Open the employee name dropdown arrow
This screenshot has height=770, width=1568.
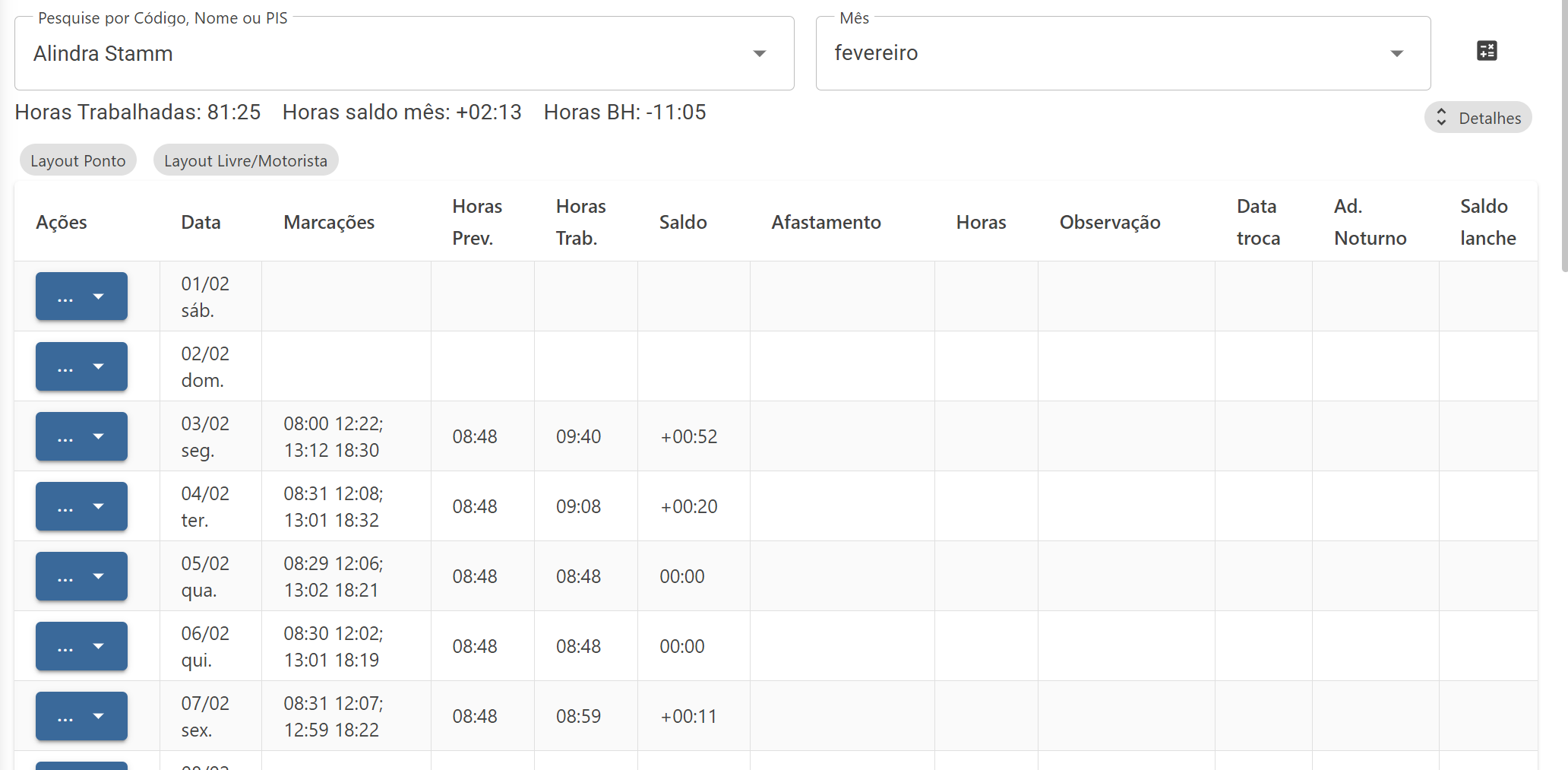[759, 53]
